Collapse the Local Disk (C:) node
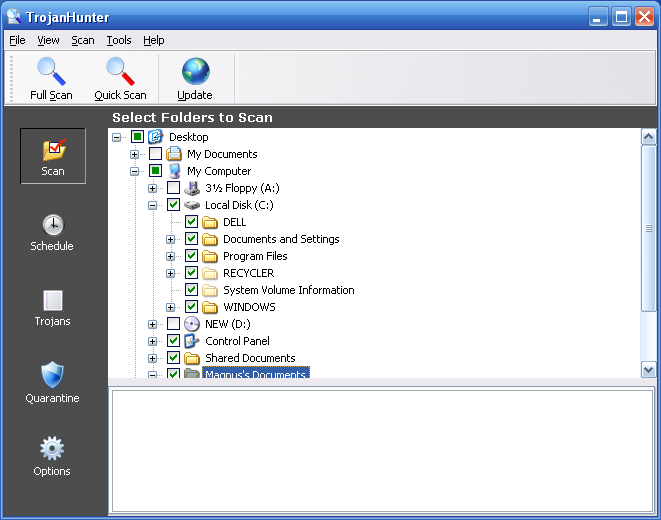661x520 pixels. 153,205
